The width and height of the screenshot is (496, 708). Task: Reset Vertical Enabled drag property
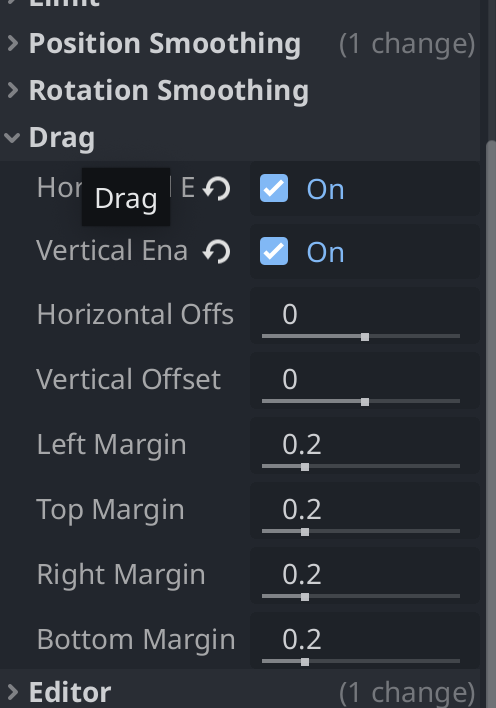tap(217, 252)
